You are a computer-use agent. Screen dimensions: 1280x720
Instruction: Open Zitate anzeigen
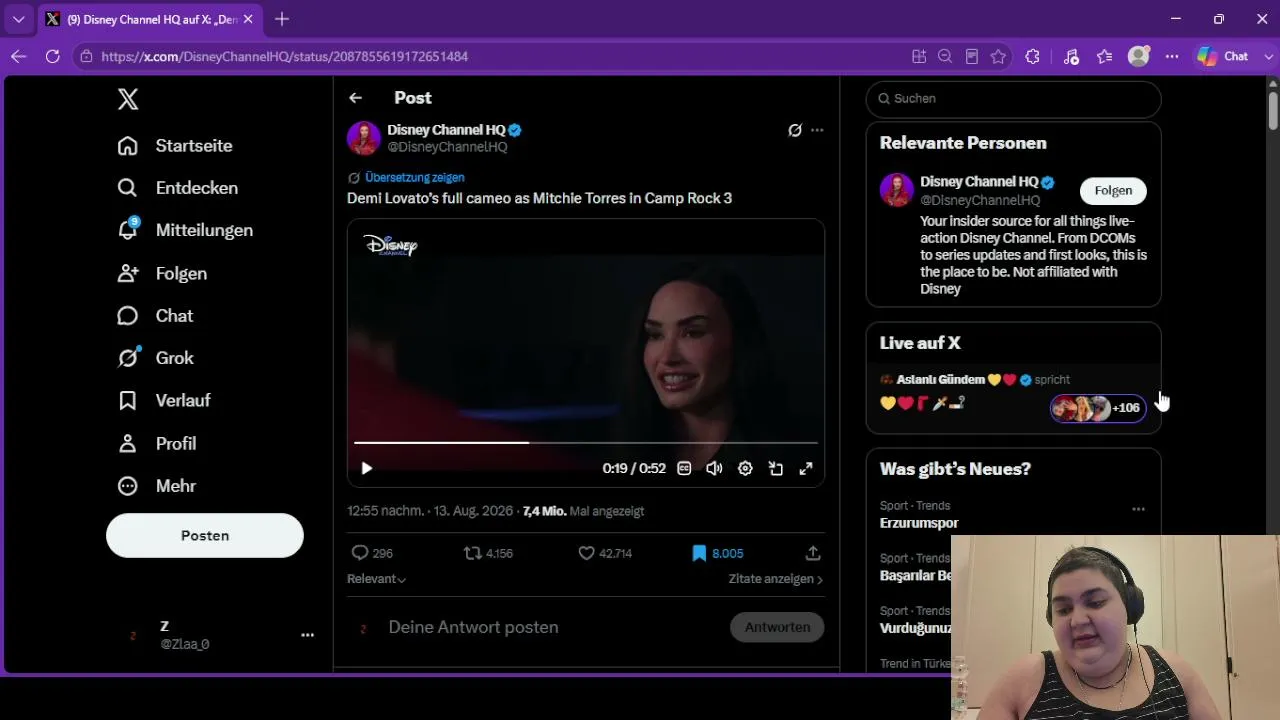coord(776,579)
